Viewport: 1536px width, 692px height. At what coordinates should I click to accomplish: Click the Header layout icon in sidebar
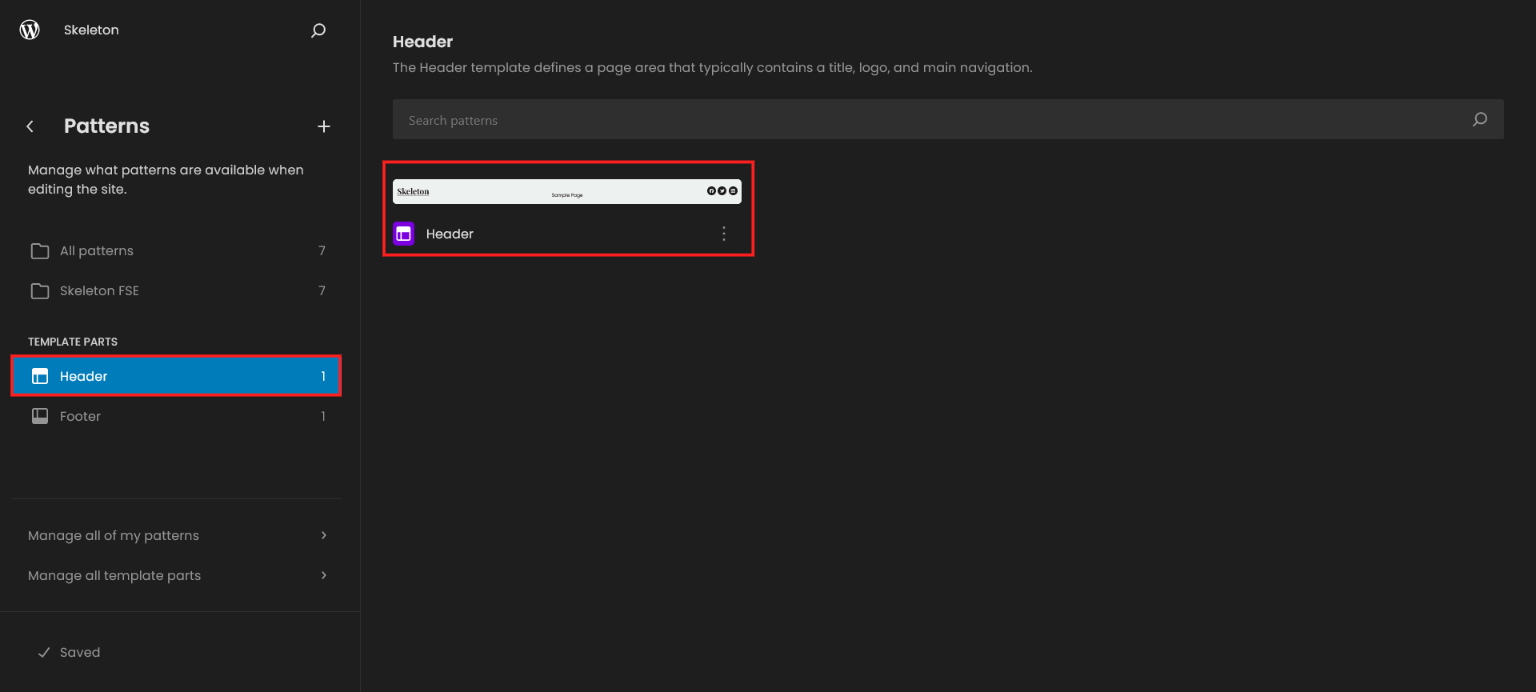pyautogui.click(x=40, y=376)
